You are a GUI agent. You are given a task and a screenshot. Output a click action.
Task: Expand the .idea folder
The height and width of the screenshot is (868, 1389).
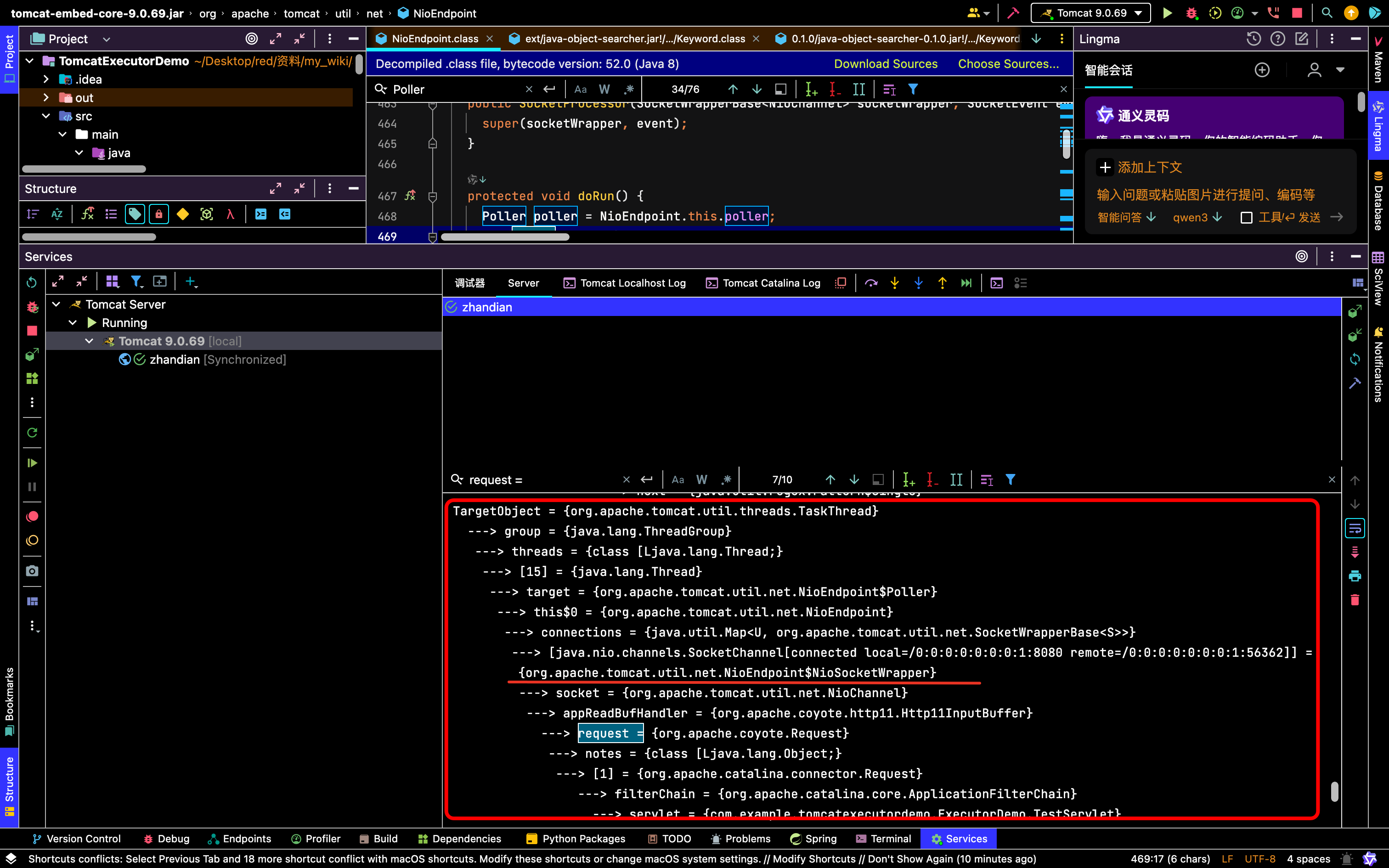click(x=46, y=79)
